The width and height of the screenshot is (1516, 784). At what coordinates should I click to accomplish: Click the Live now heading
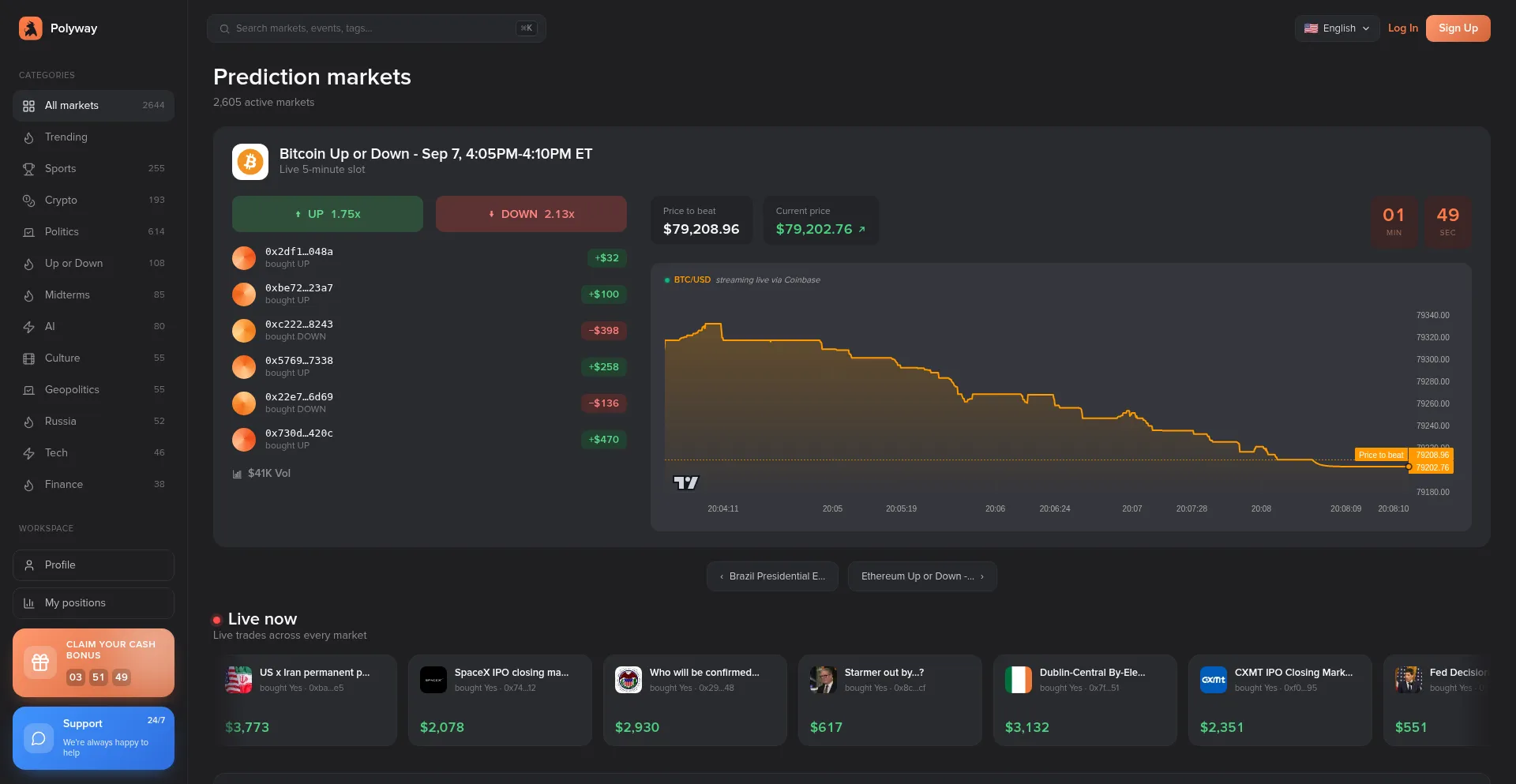[263, 619]
